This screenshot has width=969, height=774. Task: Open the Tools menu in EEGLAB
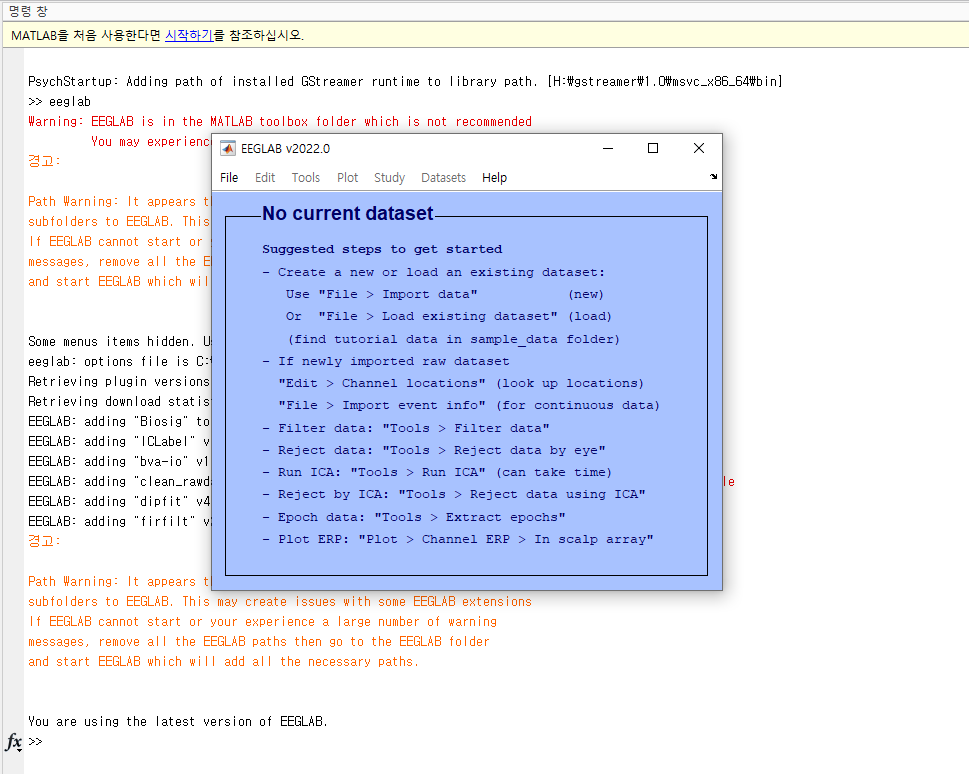(x=305, y=177)
